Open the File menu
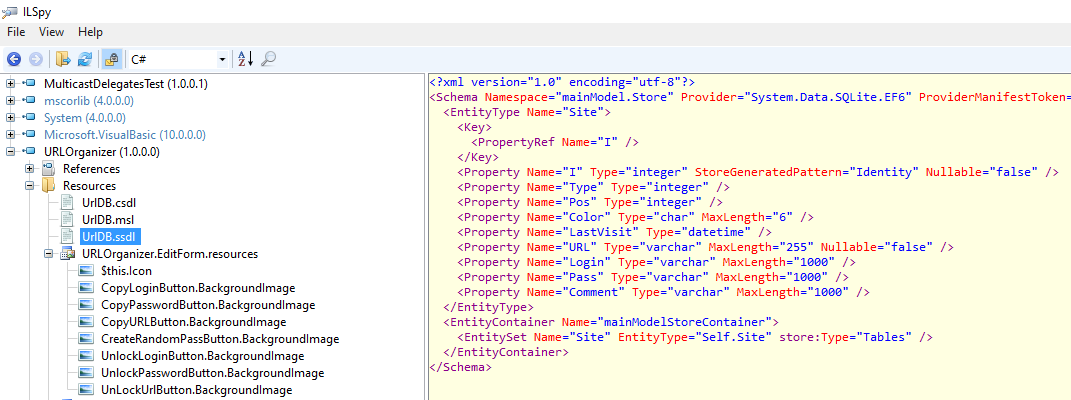 tap(16, 32)
